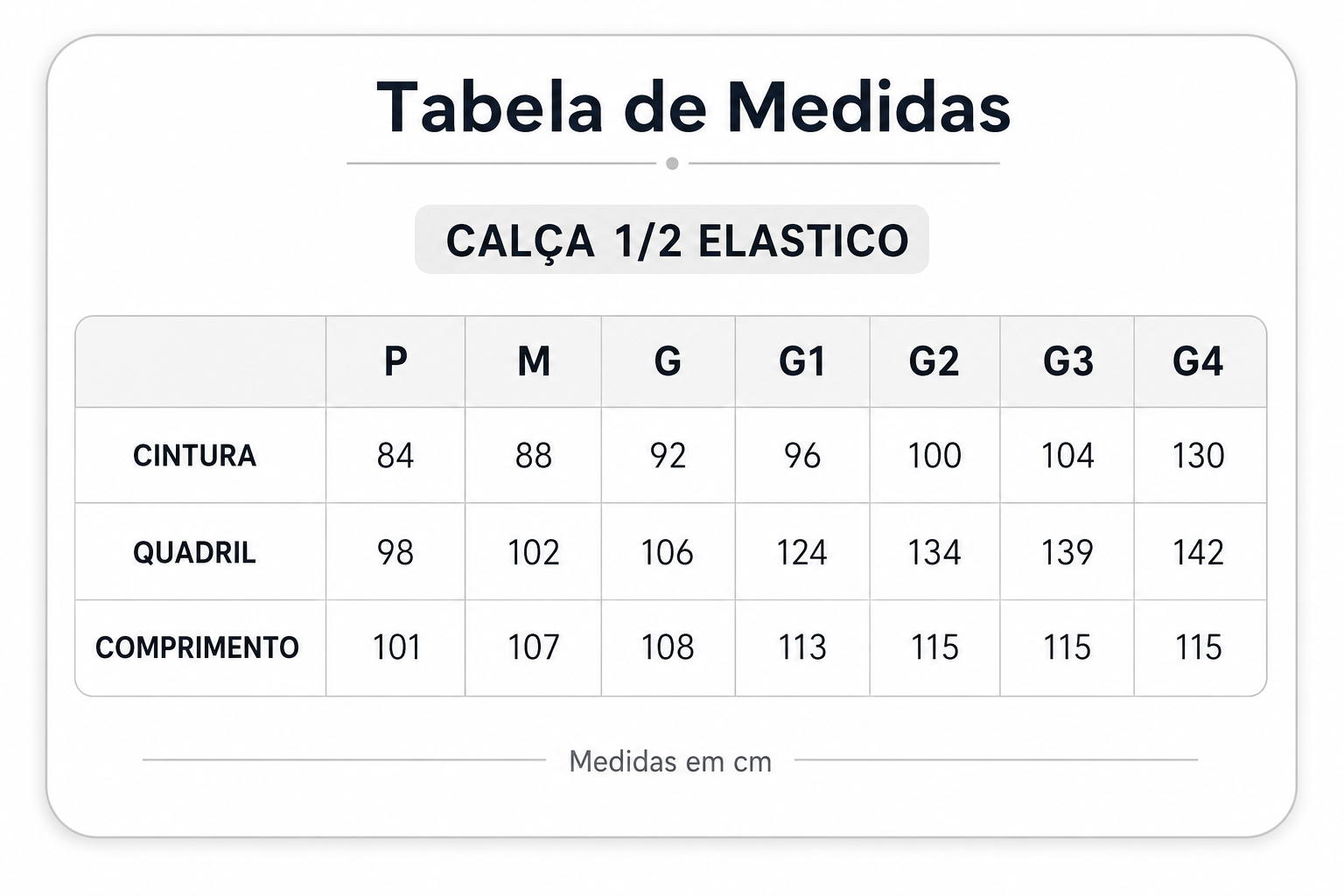Select the COMPRIMENTO value 107 for M
This screenshot has width=1344, height=896.
pyautogui.click(x=533, y=647)
